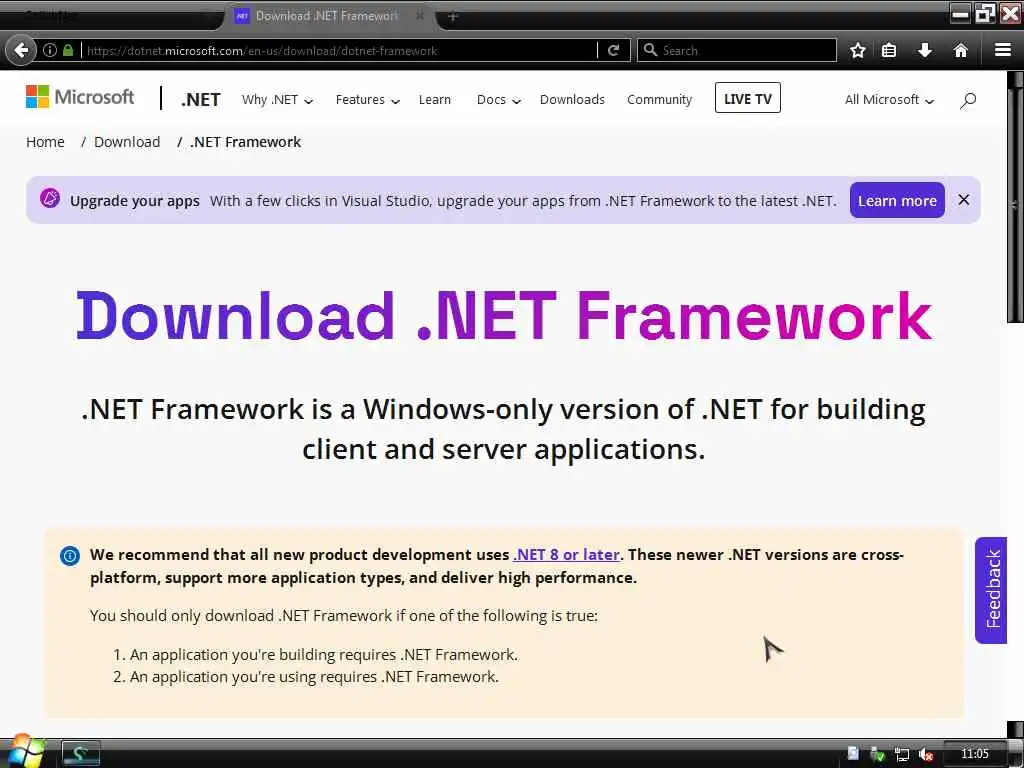Open the downloads arrow icon in toolbar
This screenshot has width=1024, height=768.
pyautogui.click(x=925, y=50)
